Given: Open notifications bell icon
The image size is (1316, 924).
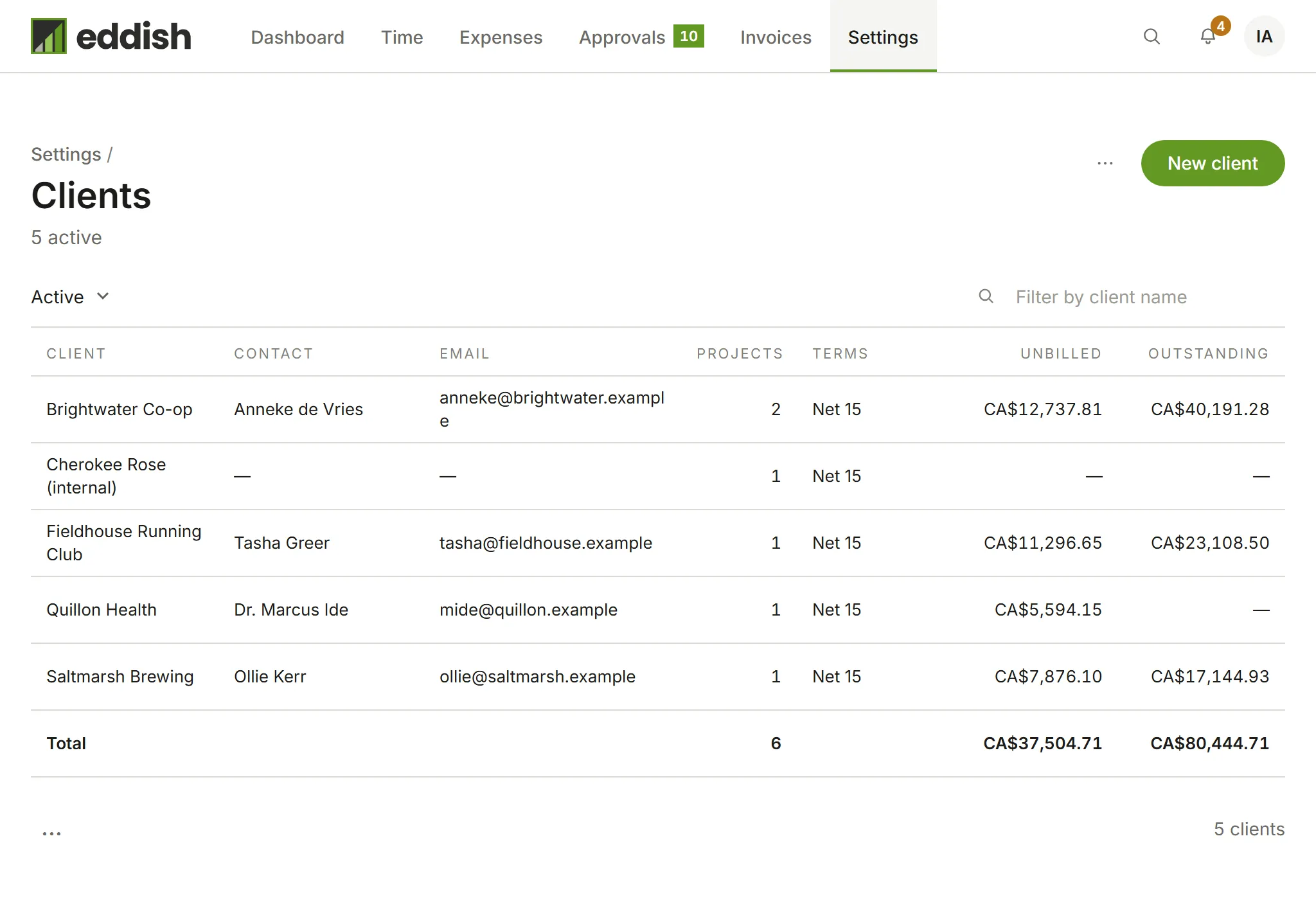Looking at the screenshot, I should pos(1208,37).
